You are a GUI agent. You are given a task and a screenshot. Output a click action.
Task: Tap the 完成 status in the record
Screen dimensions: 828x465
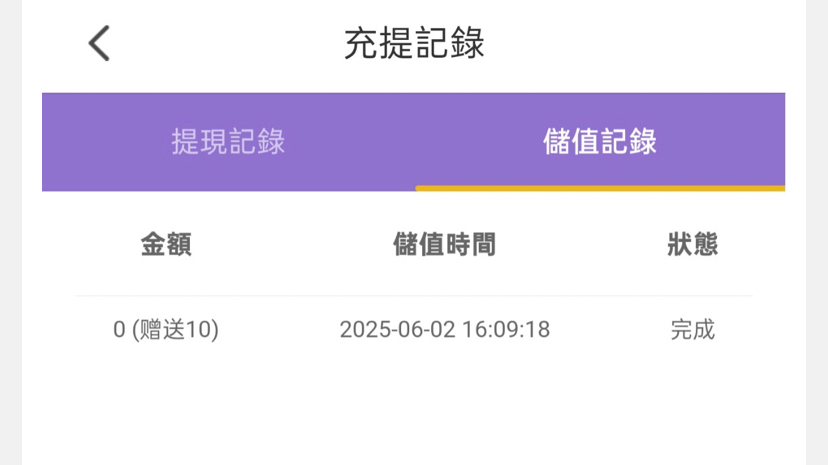(x=692, y=330)
